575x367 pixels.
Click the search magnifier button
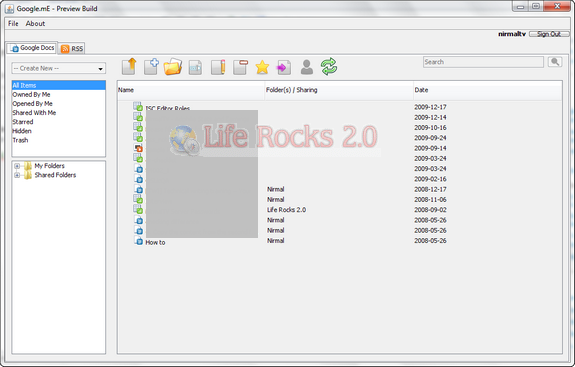point(555,62)
